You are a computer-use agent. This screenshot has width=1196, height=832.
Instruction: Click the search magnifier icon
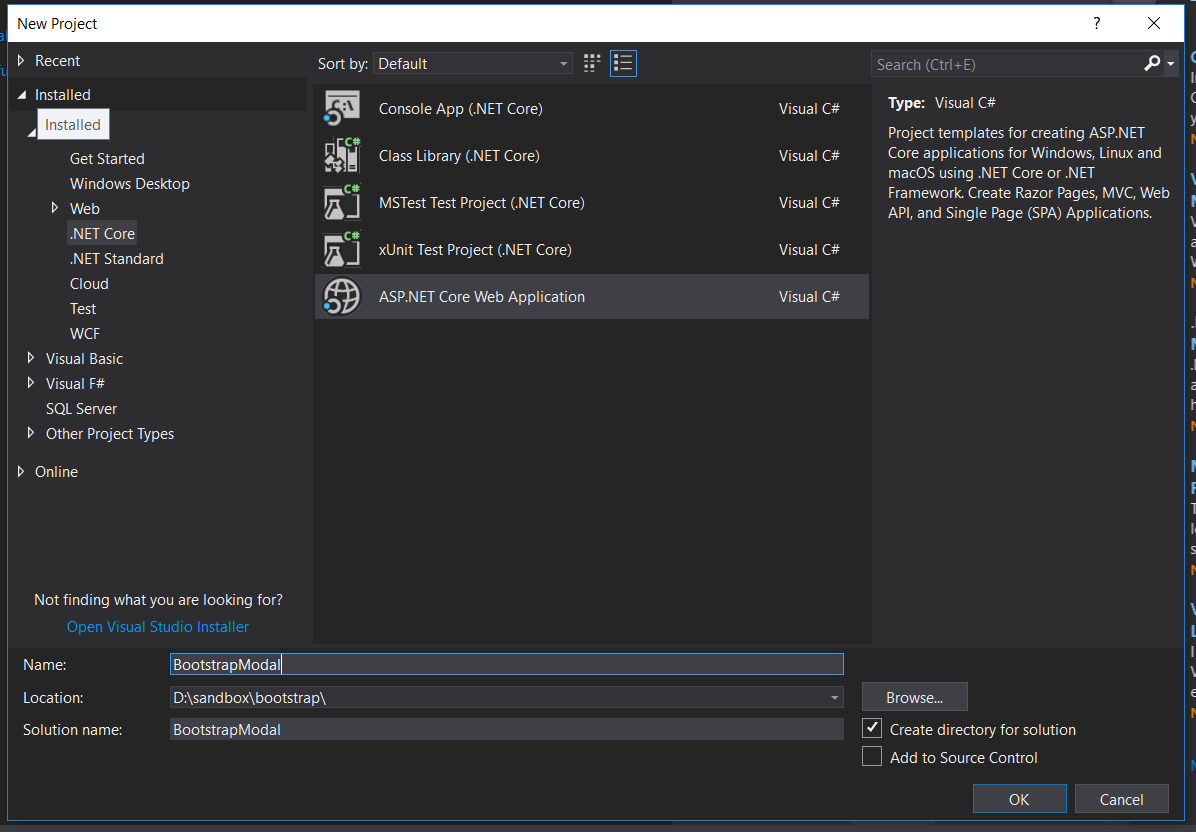click(1153, 64)
